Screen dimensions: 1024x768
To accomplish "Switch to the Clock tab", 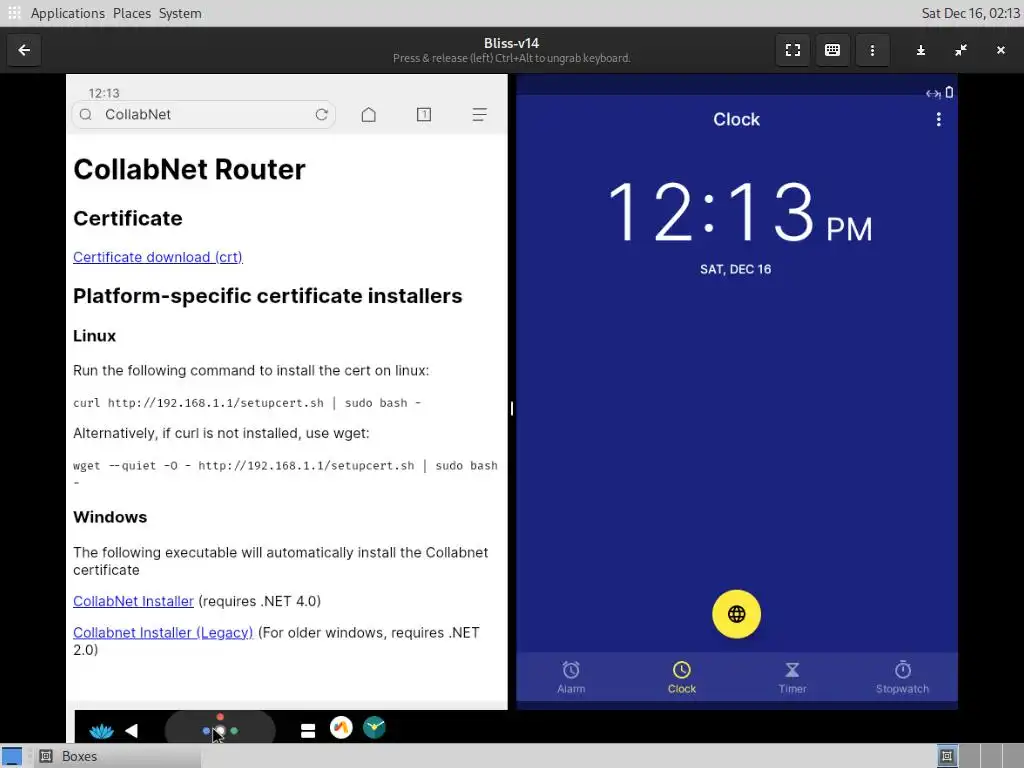I will [681, 677].
